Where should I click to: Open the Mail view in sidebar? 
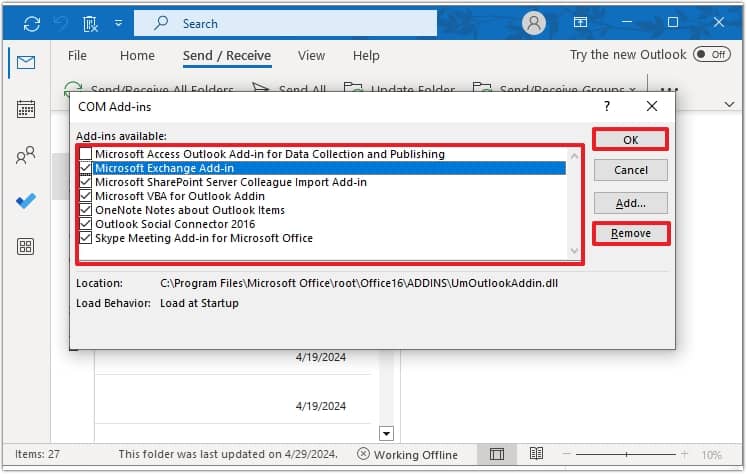click(26, 62)
